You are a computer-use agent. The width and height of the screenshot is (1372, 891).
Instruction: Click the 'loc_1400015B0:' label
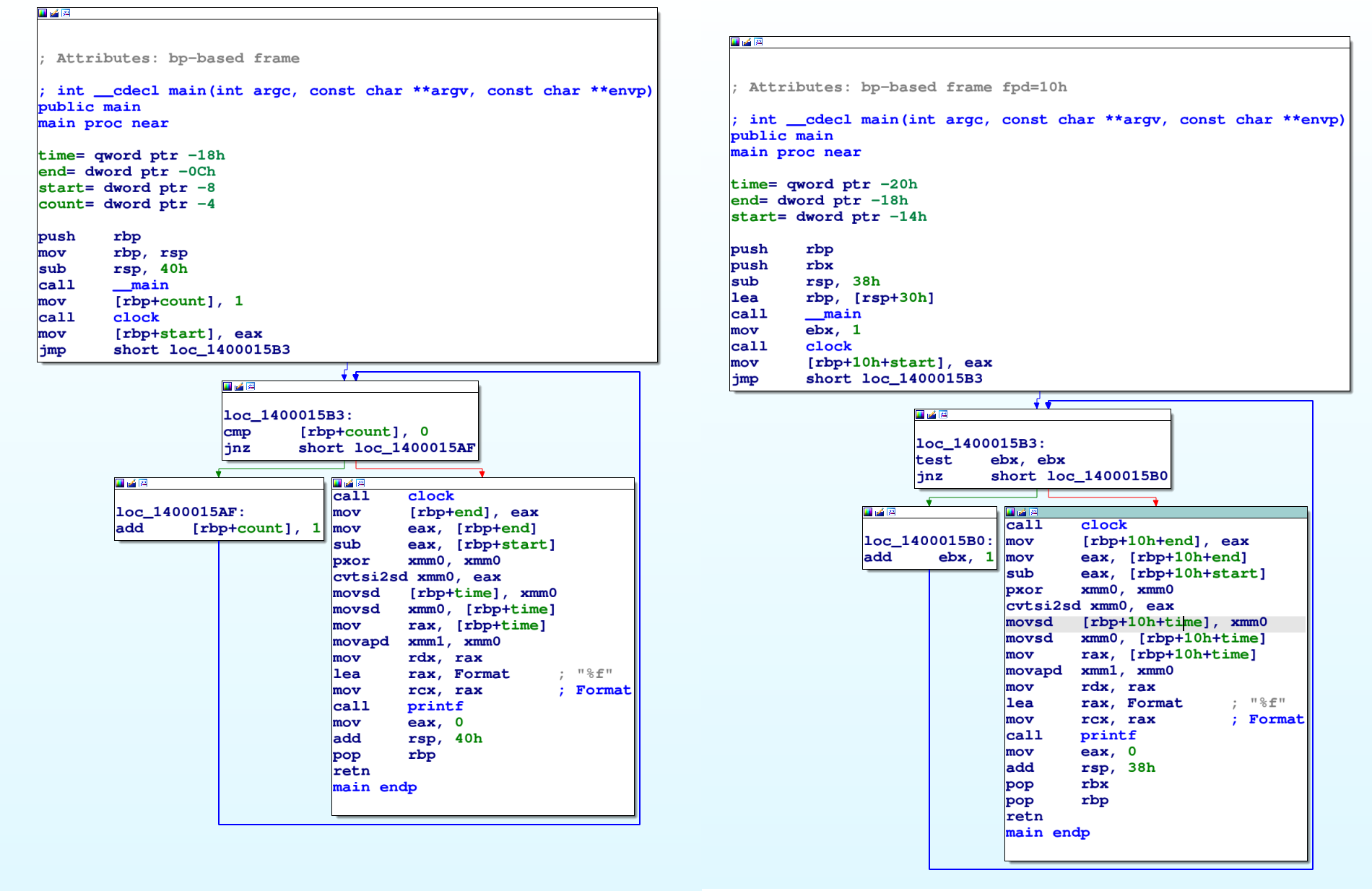pyautogui.click(x=929, y=541)
